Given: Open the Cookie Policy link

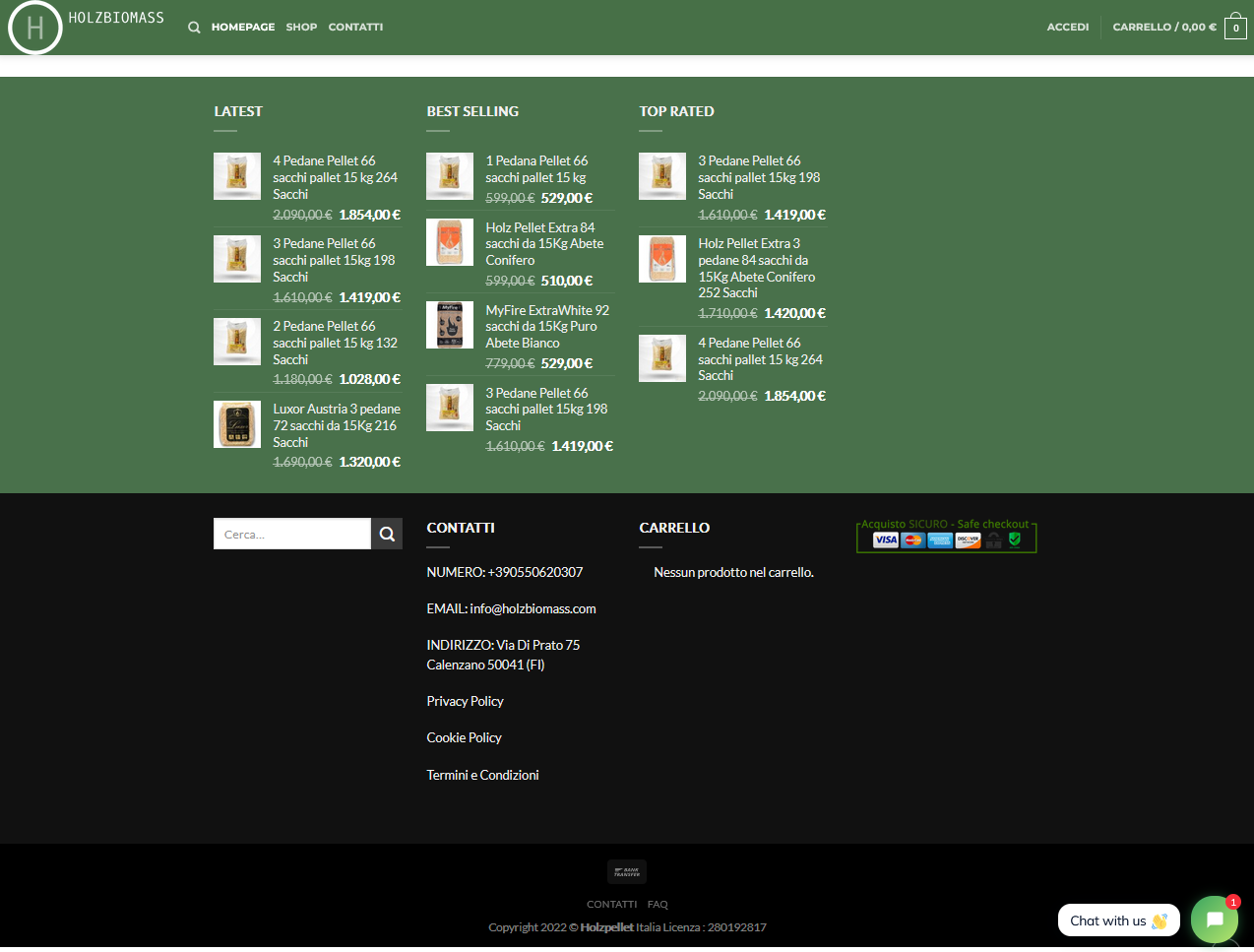Looking at the screenshot, I should (x=464, y=737).
